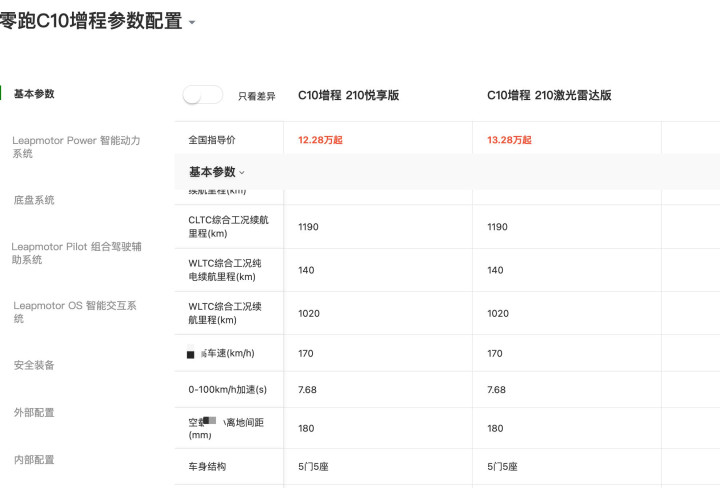Image resolution: width=720 pixels, height=488 pixels.
Task: Click the 车速(km/h) row label
Action: click(x=221, y=353)
